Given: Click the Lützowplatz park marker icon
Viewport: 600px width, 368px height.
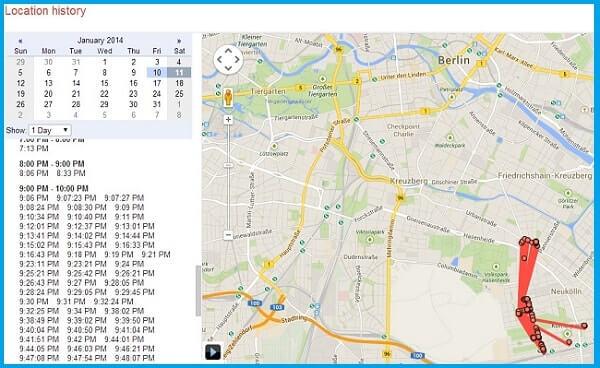Looking at the screenshot, I should pyautogui.click(x=274, y=147).
